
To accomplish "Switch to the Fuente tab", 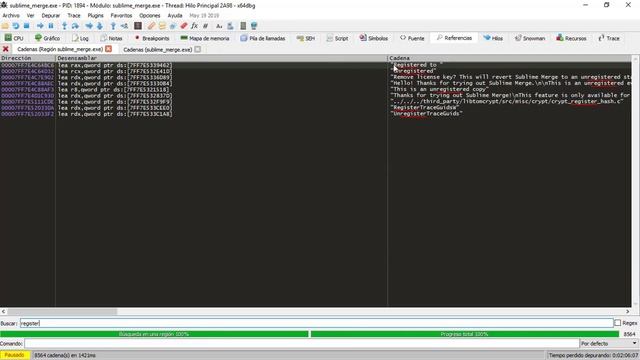I will (x=412, y=38).
